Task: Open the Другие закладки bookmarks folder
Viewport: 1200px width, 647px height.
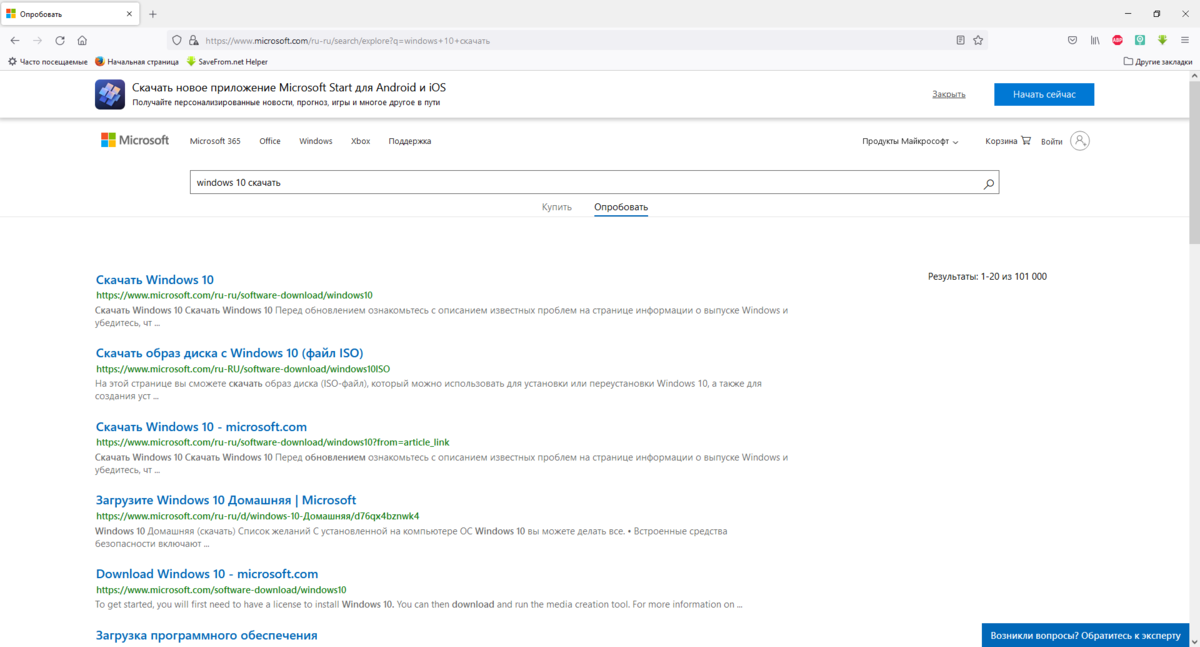Action: coord(1157,62)
